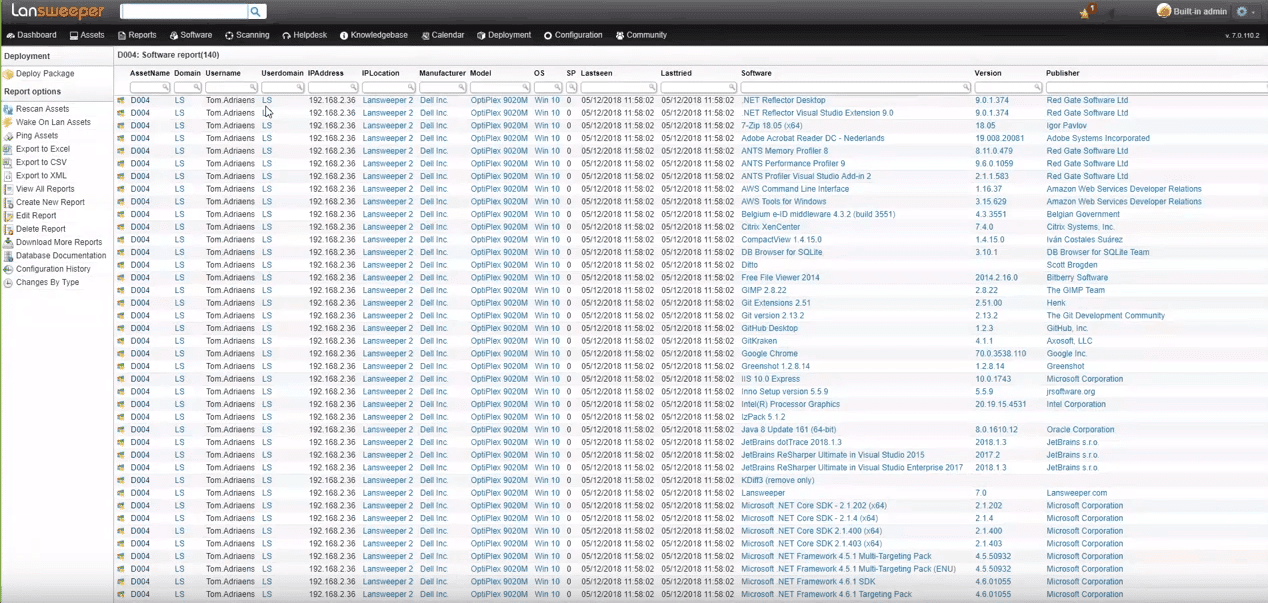This screenshot has height=603, width=1268.
Task: Open the Helpdesk menu
Action: coord(305,35)
